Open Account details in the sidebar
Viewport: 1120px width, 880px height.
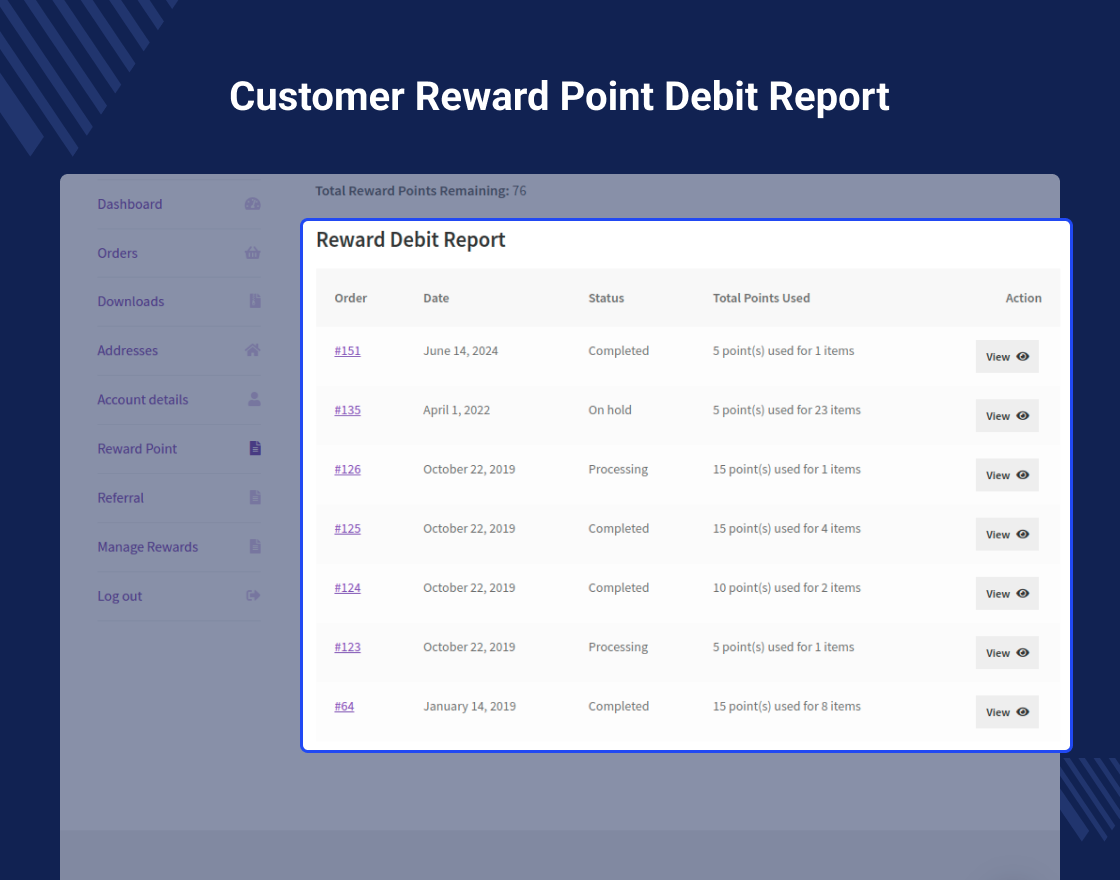pos(143,400)
